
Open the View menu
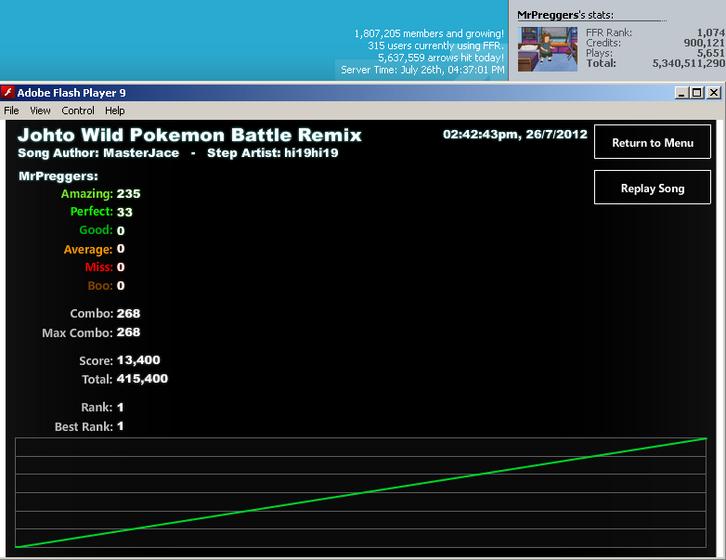[40, 111]
